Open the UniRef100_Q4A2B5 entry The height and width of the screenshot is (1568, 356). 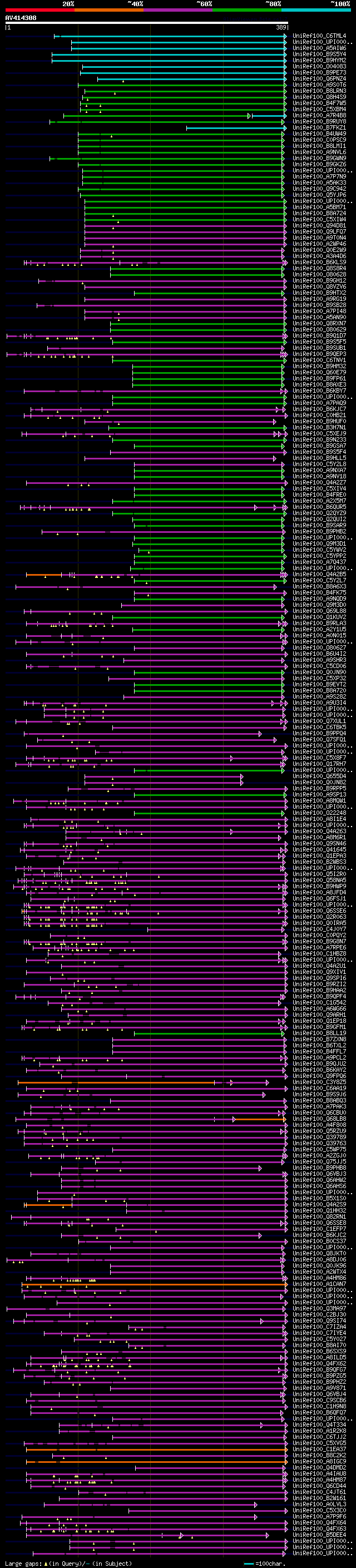[x=319, y=574]
